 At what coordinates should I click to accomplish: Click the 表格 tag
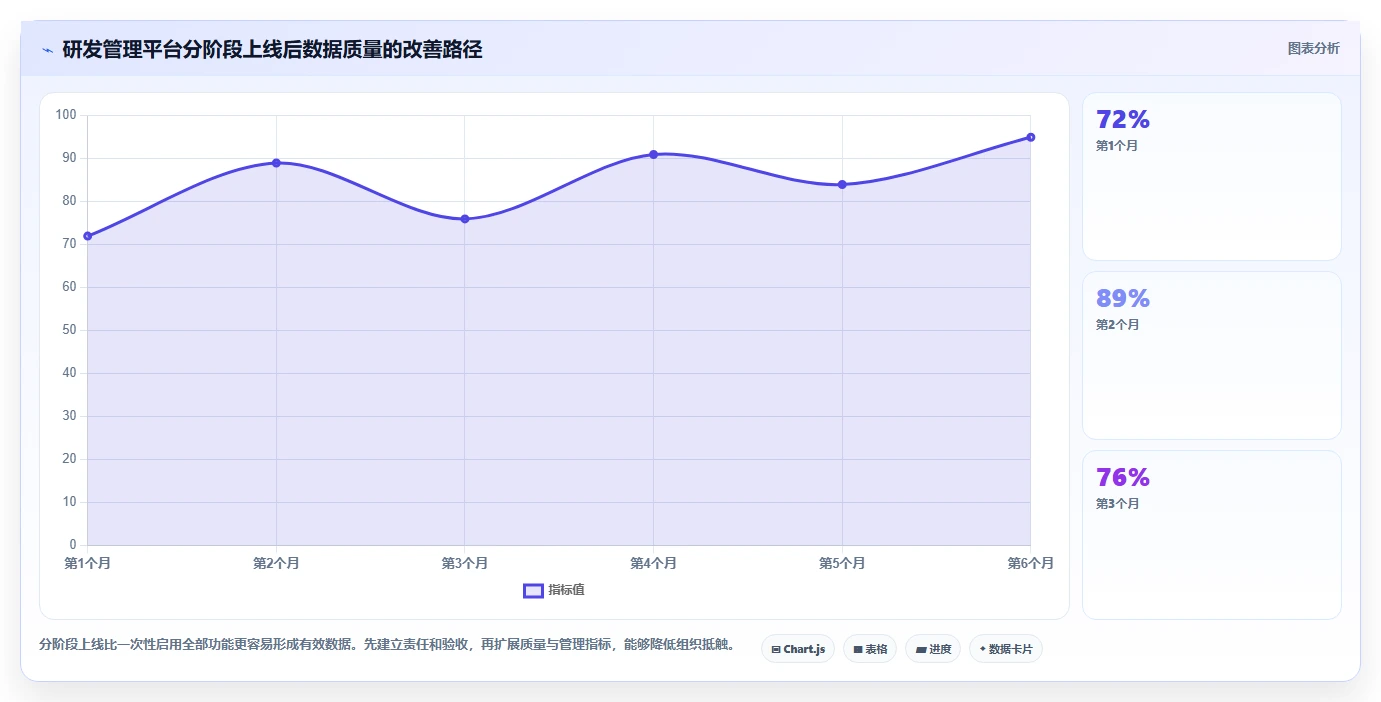pos(870,649)
